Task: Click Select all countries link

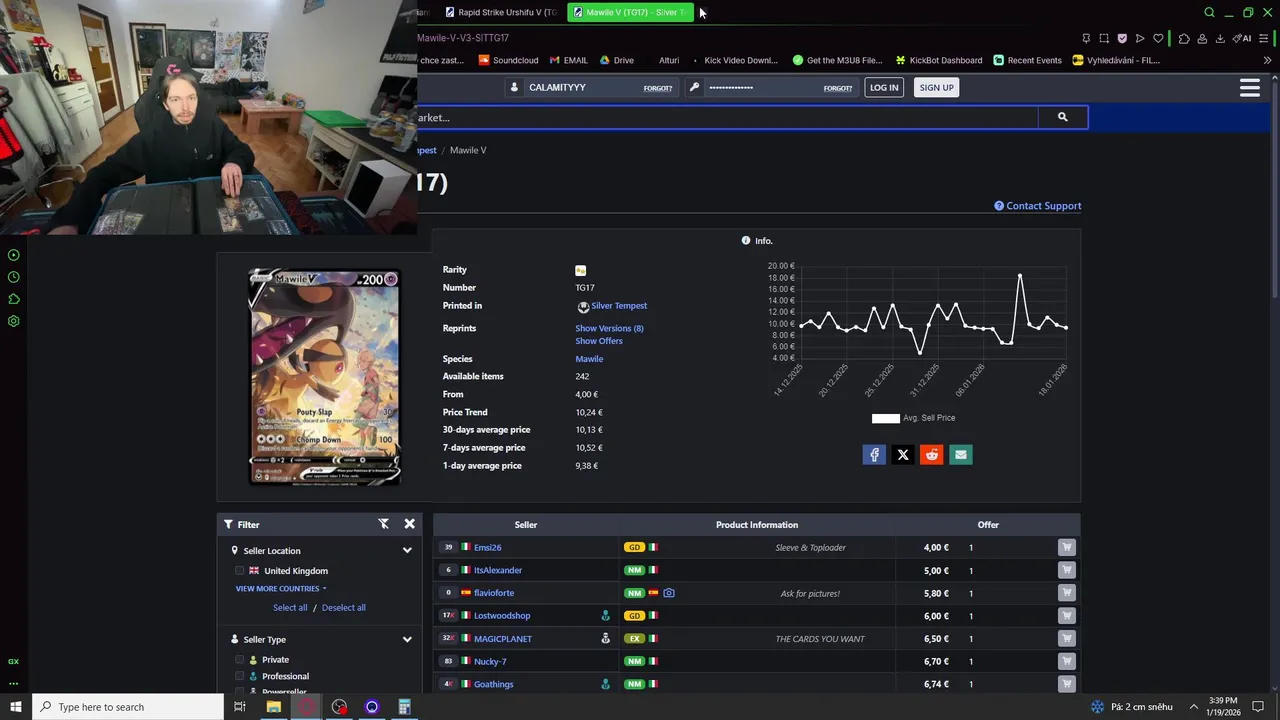Action: click(290, 608)
